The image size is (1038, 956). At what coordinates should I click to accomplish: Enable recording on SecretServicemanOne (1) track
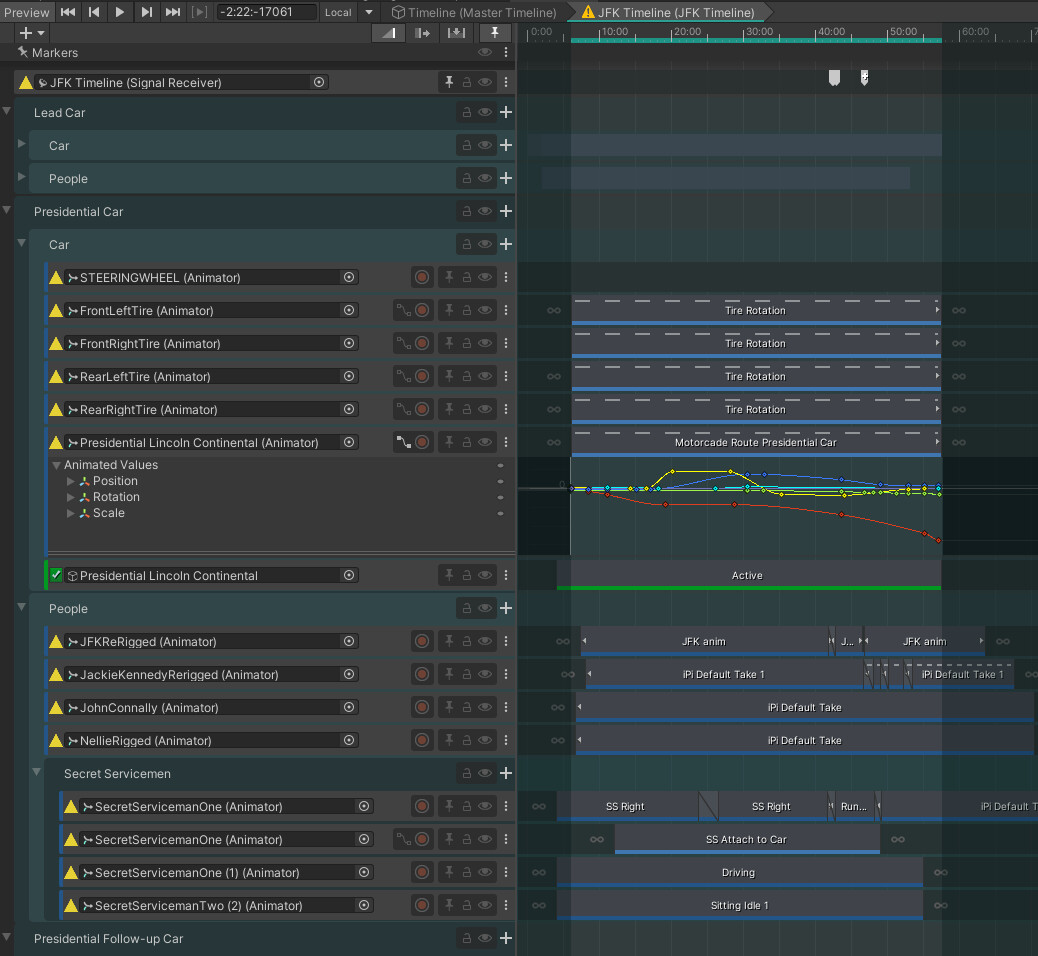[422, 873]
